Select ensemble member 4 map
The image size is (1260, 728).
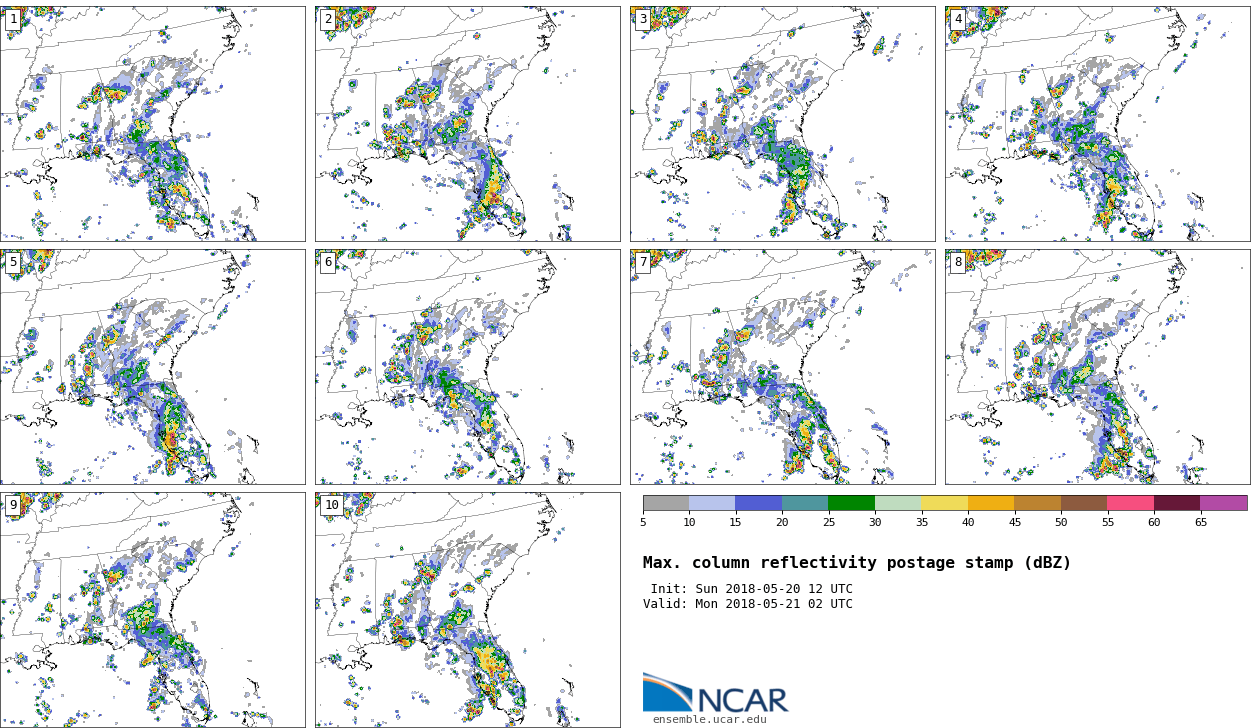click(1097, 123)
